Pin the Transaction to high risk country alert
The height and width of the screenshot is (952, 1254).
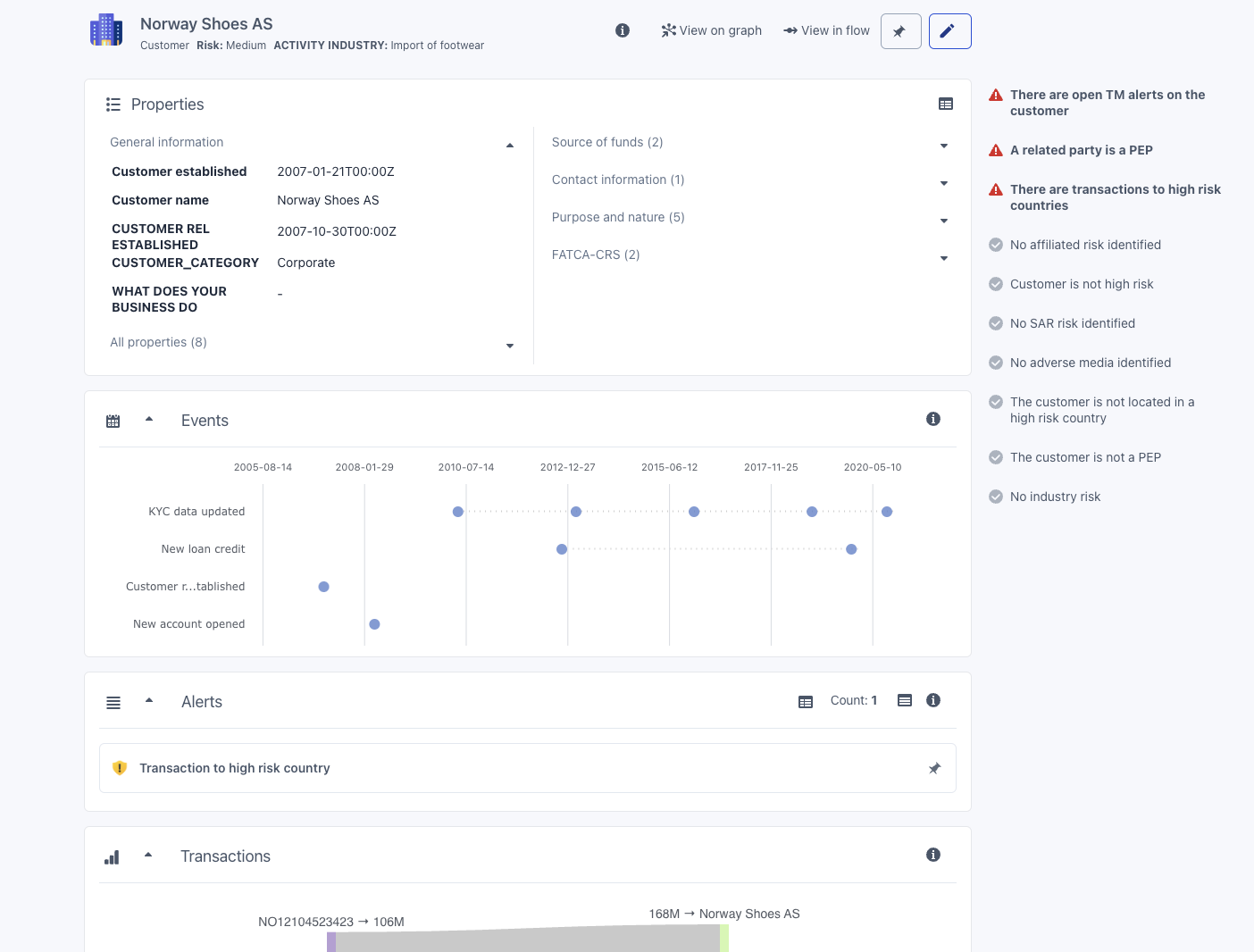[x=934, y=768]
